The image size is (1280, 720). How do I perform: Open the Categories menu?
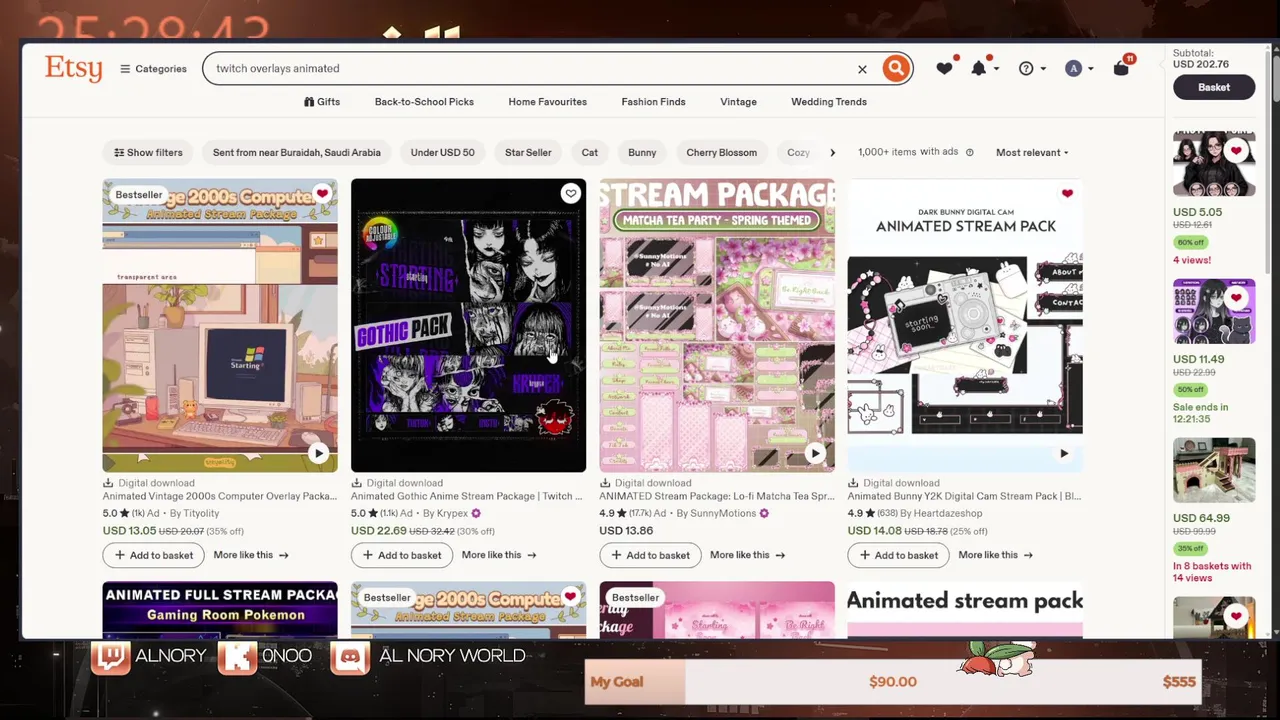pyautogui.click(x=153, y=69)
